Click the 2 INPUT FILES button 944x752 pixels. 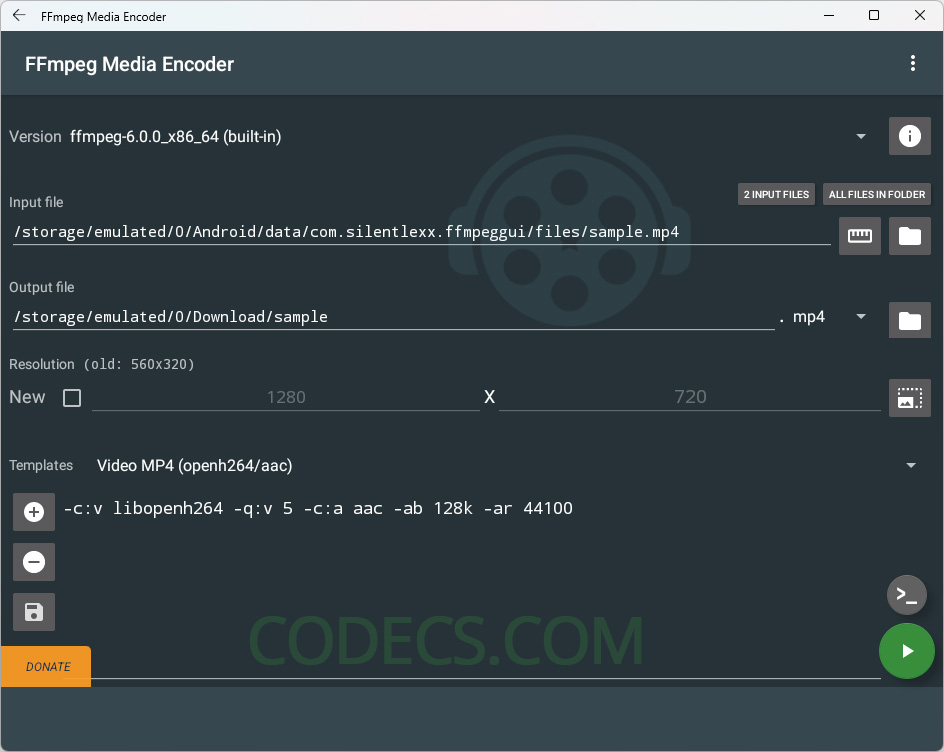pyautogui.click(x=776, y=194)
